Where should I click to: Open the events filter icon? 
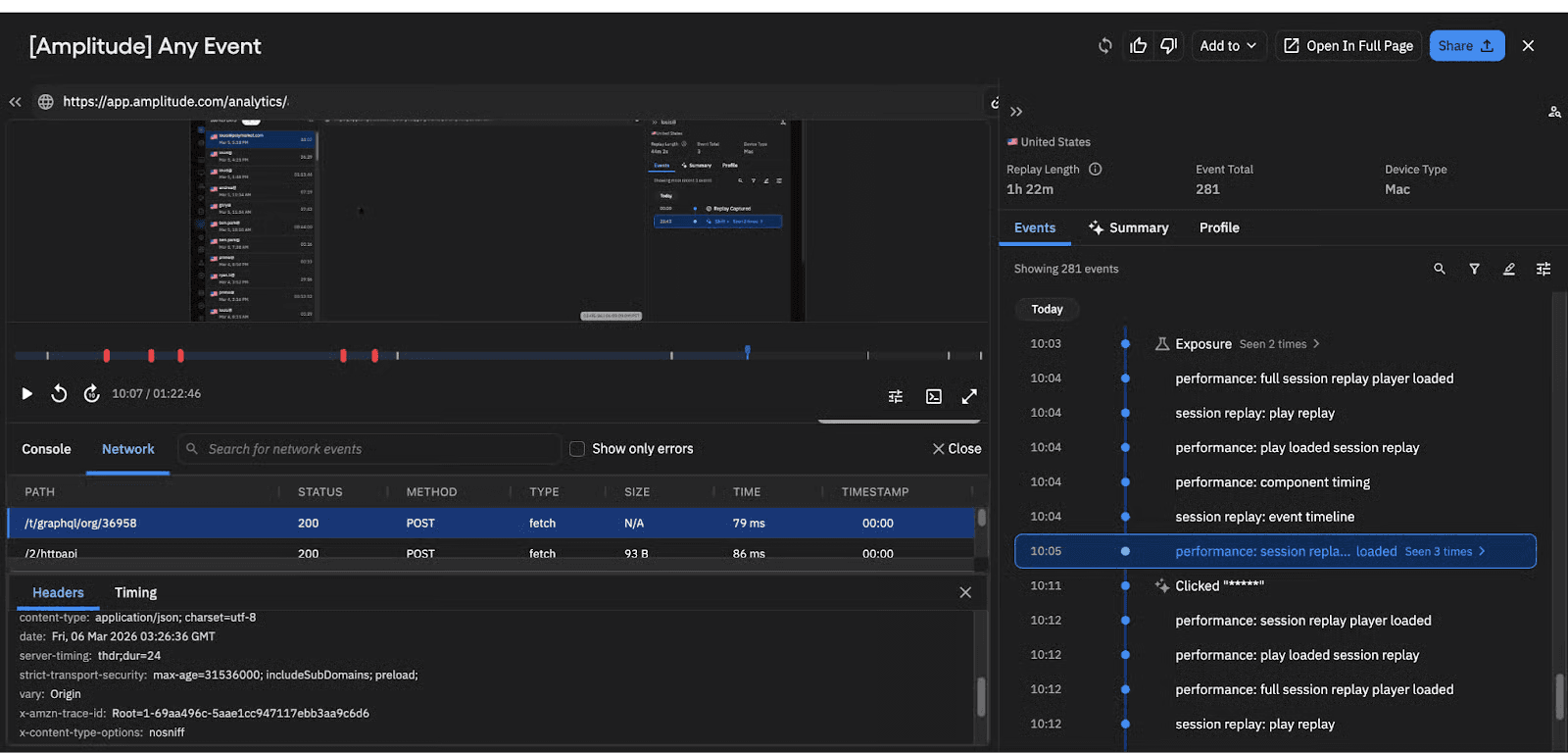[x=1474, y=269]
